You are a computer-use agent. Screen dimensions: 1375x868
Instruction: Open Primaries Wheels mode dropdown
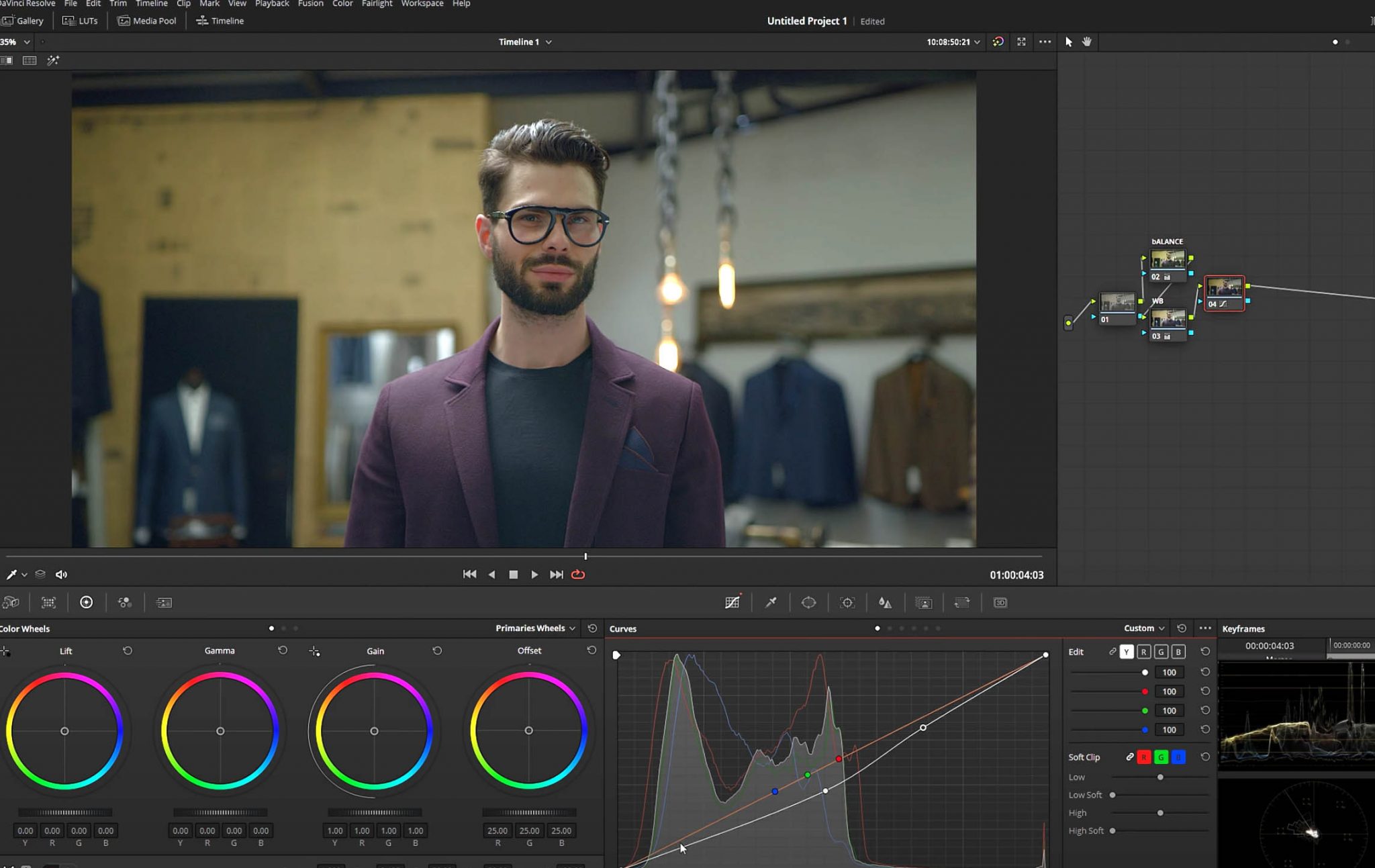[535, 628]
